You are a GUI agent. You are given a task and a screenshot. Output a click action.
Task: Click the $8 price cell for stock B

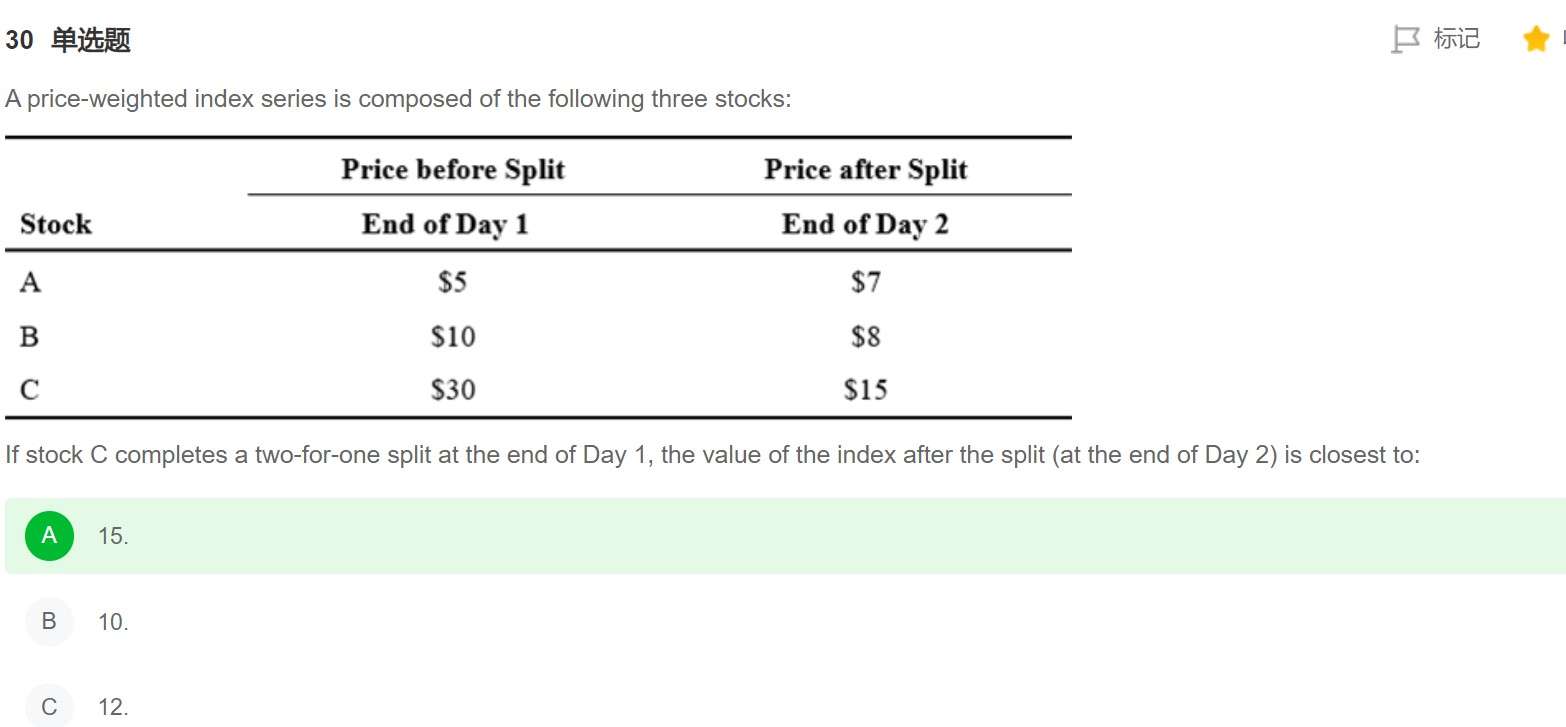pyautogui.click(x=865, y=336)
